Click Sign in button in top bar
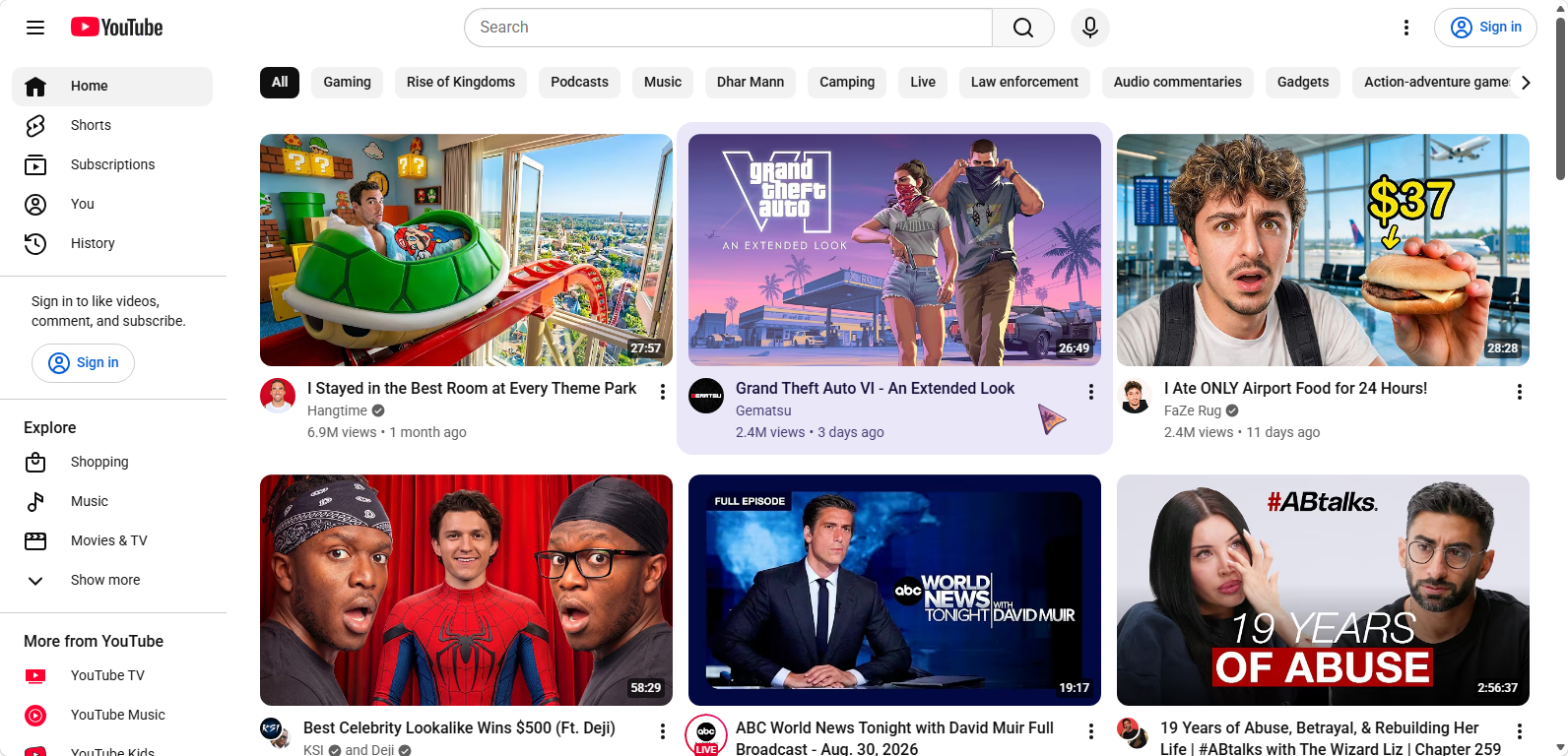Viewport: 1568px width, 756px height. (1485, 28)
